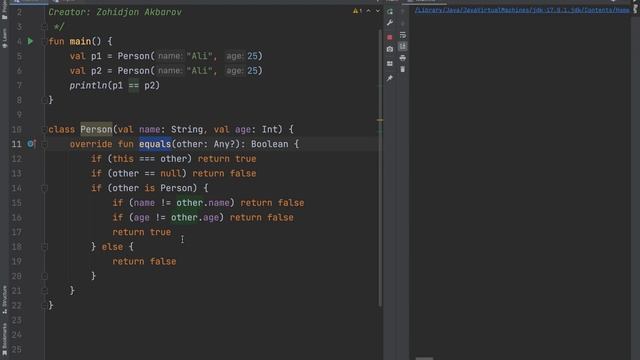Dump threads with camera icon

tap(390, 49)
